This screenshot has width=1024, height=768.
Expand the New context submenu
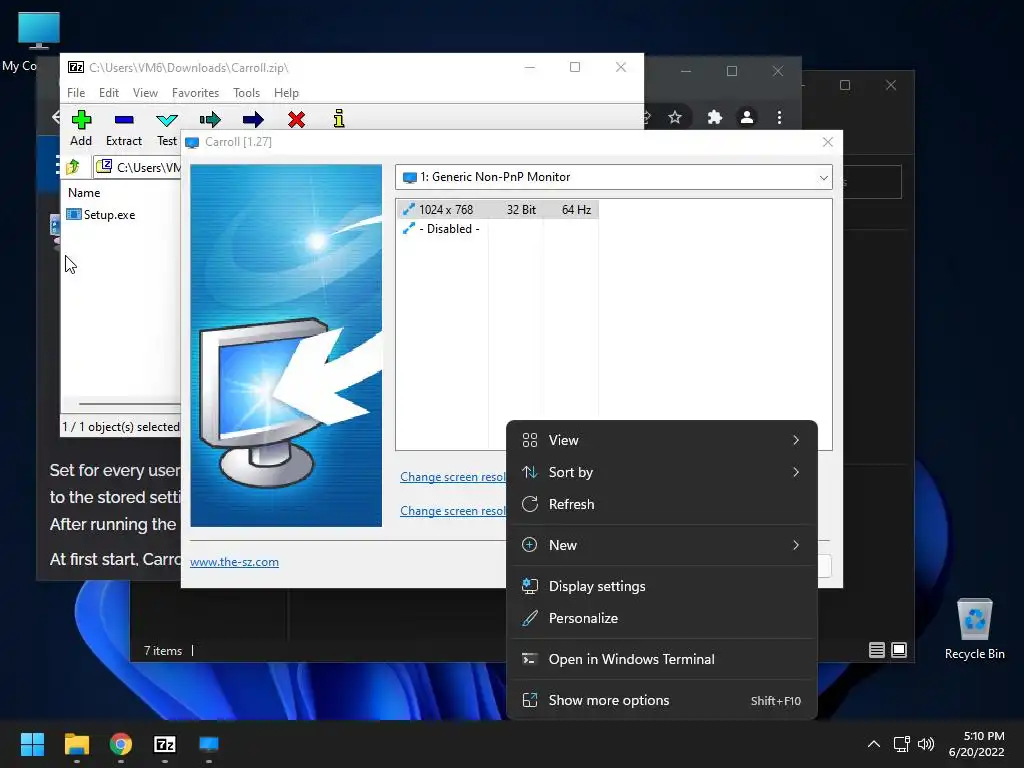tap(661, 545)
